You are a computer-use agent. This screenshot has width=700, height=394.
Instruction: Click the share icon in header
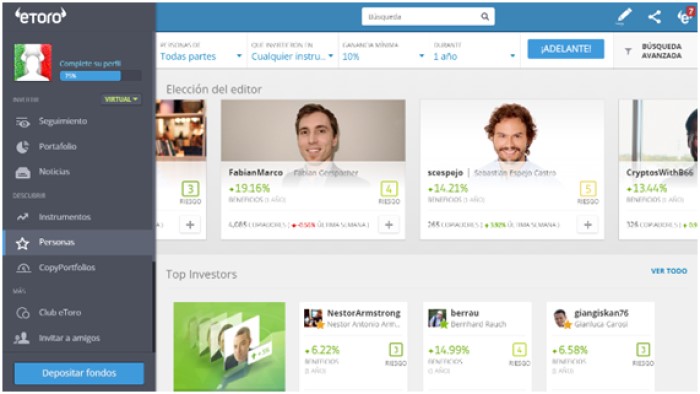click(x=654, y=17)
